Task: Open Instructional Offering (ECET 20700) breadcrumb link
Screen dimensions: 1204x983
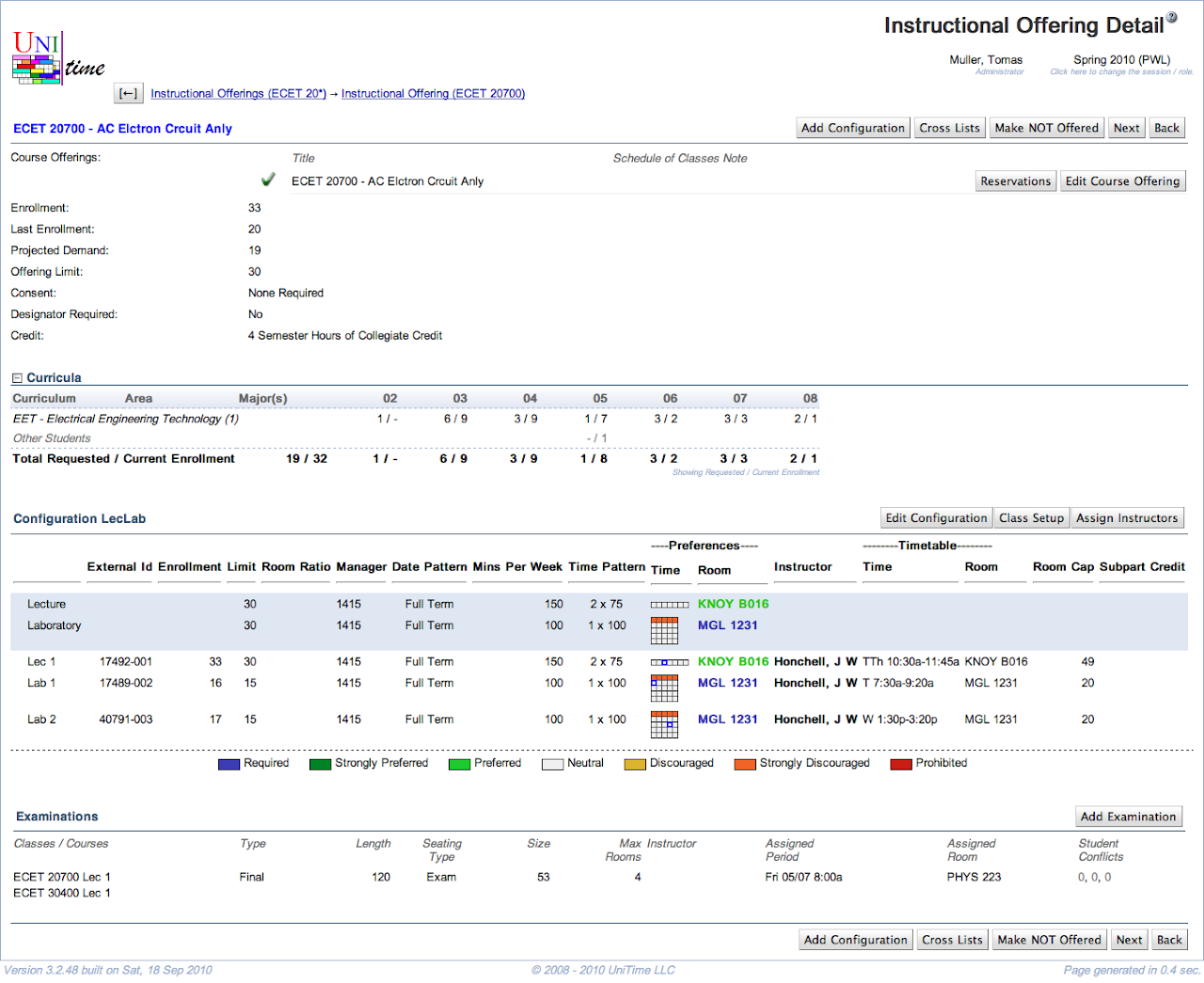Action: click(433, 94)
